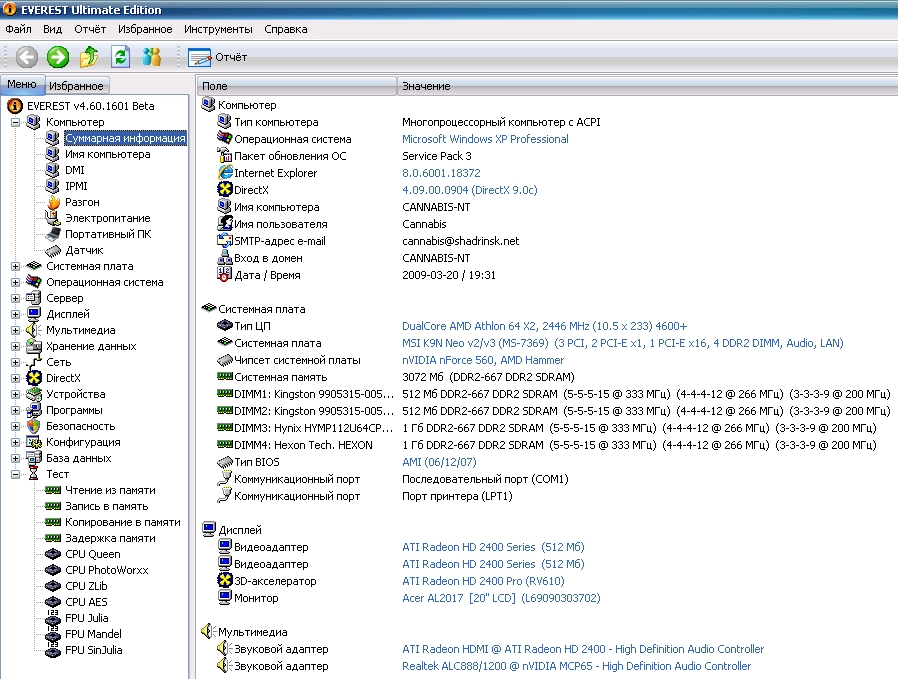Image resolution: width=898 pixels, height=679 pixels.
Task: Click the 3D-акселератор row icon
Action: 224,580
